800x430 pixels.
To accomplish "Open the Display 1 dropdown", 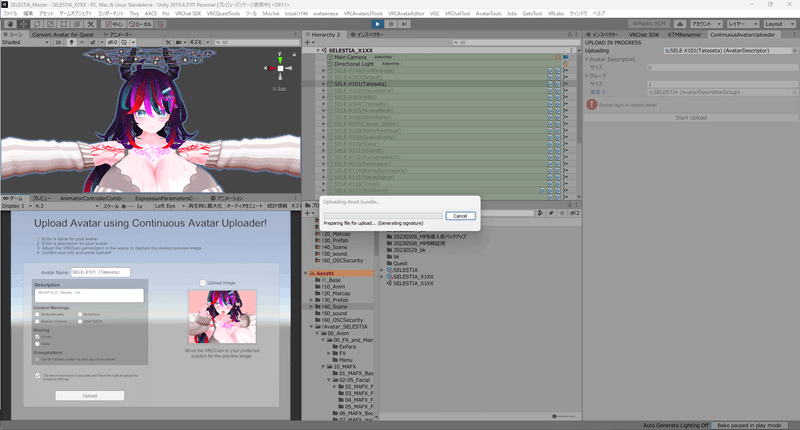I will coord(16,206).
